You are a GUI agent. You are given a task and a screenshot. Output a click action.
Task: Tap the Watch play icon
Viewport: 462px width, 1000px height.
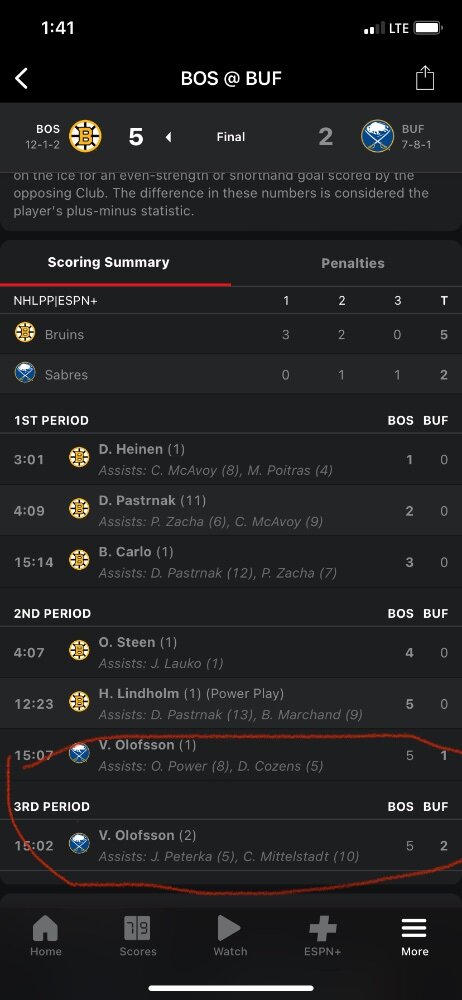[x=230, y=929]
